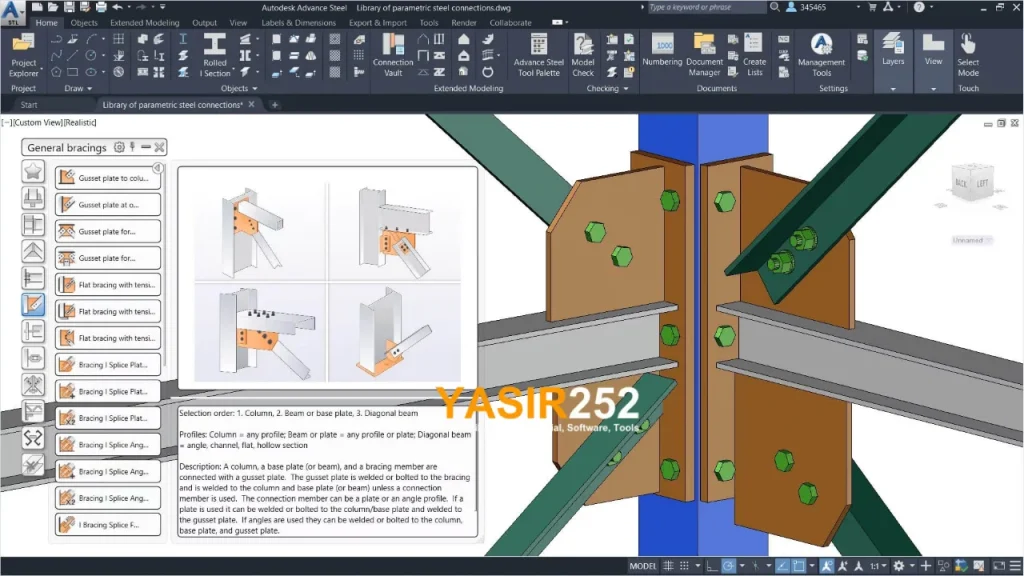Screen dimensions: 1024x576
Task: Open the Connection Vault
Action: [392, 55]
